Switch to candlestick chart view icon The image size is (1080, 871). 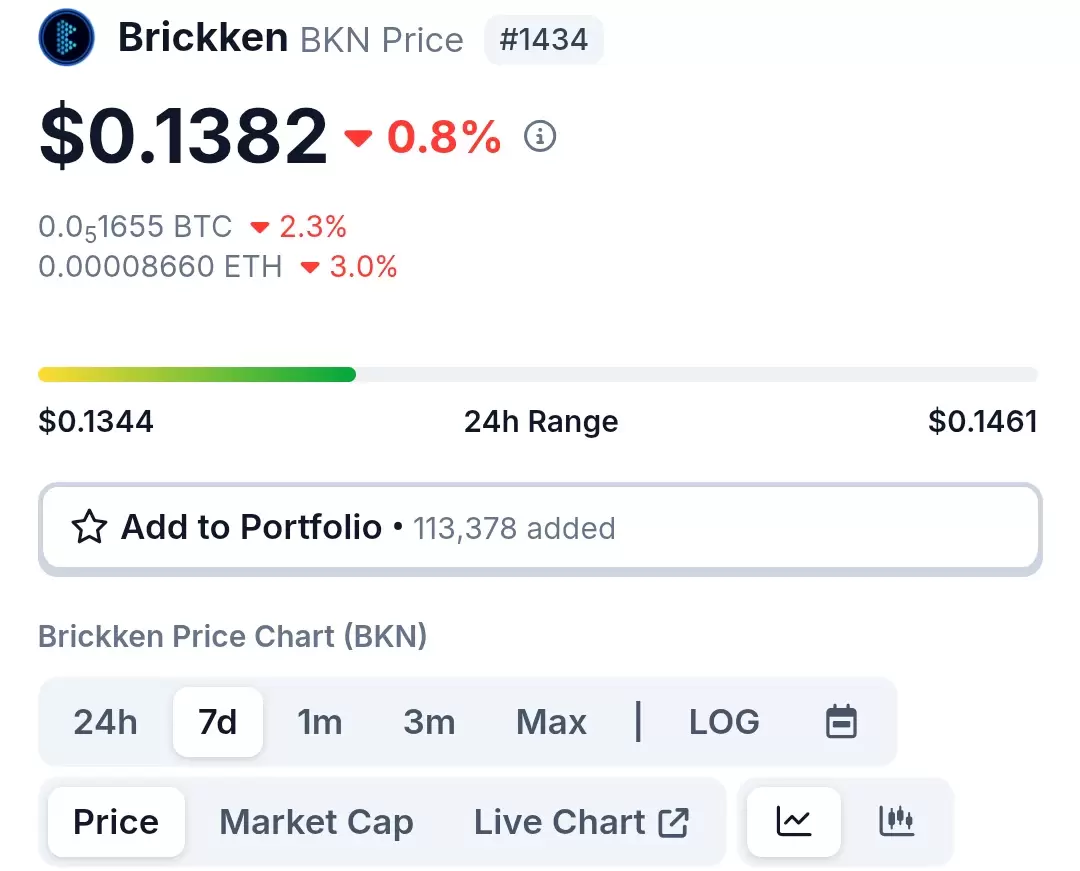(897, 821)
